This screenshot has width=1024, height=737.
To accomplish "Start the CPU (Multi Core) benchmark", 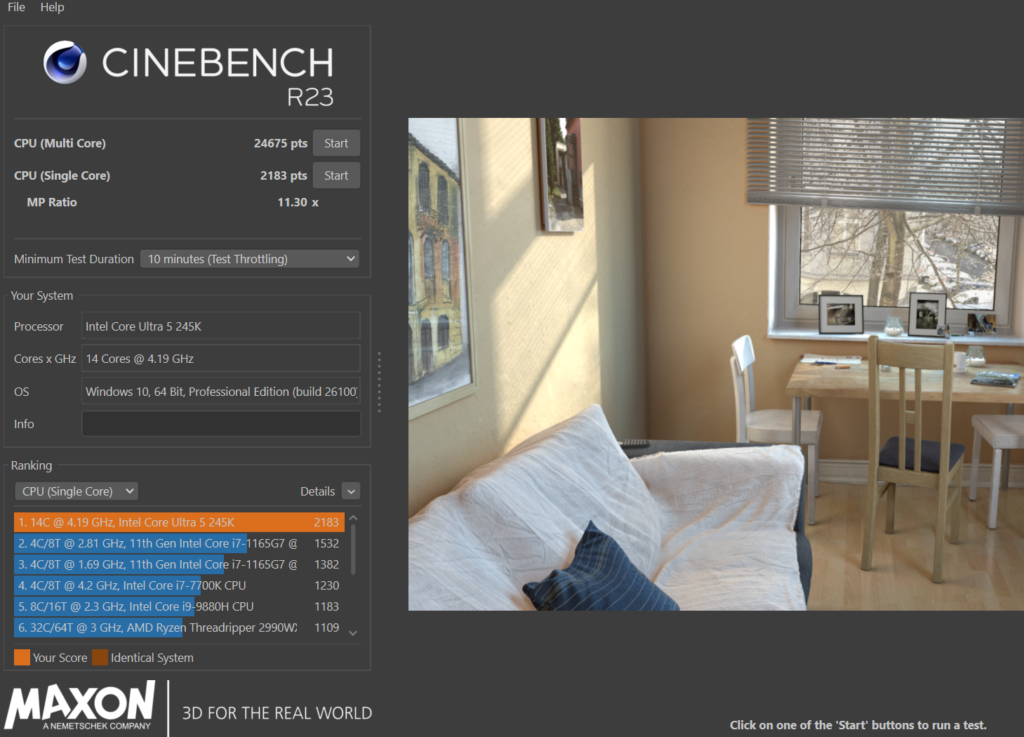I will click(336, 142).
